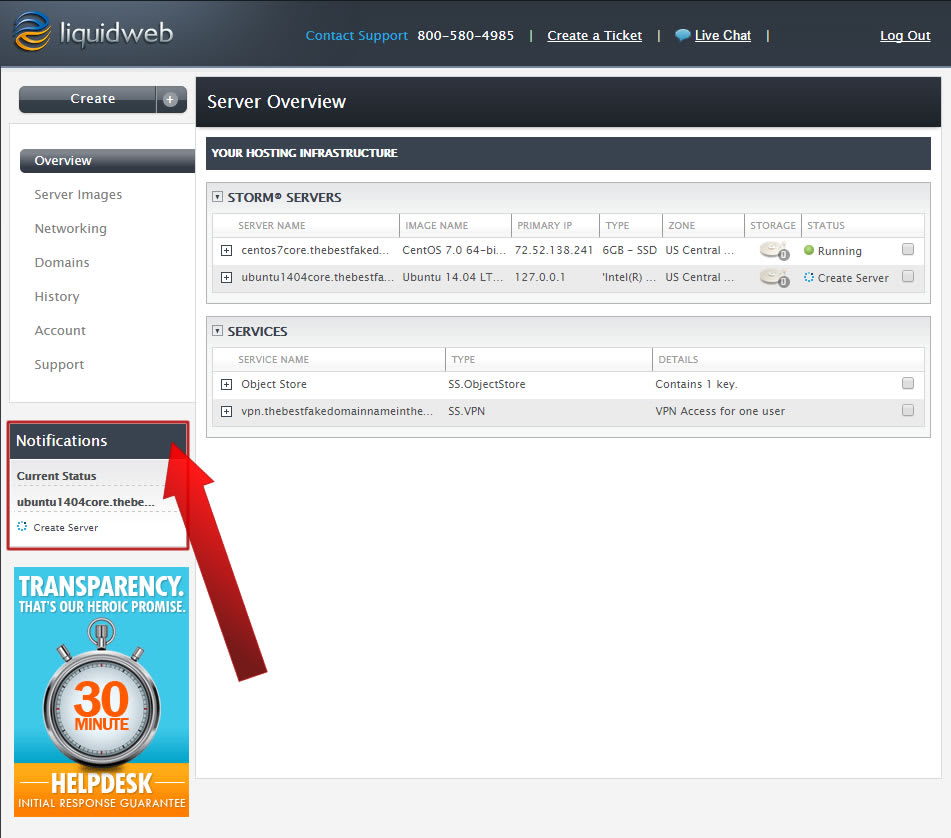Open storage disk icon for centos7core server
951x838 pixels.
(x=774, y=250)
